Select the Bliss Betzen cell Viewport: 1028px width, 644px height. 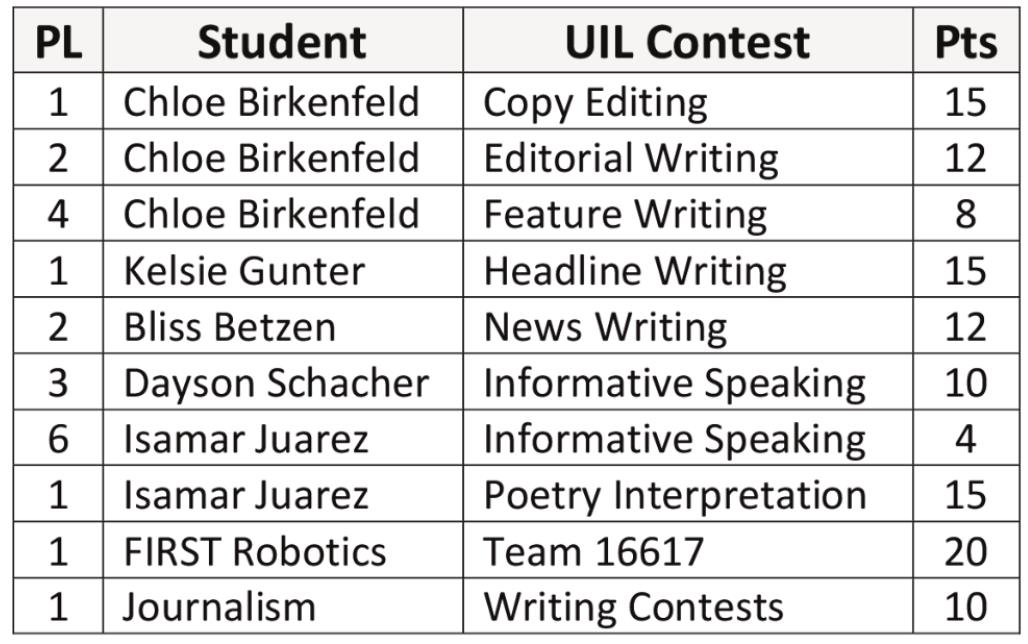pyautogui.click(x=283, y=326)
